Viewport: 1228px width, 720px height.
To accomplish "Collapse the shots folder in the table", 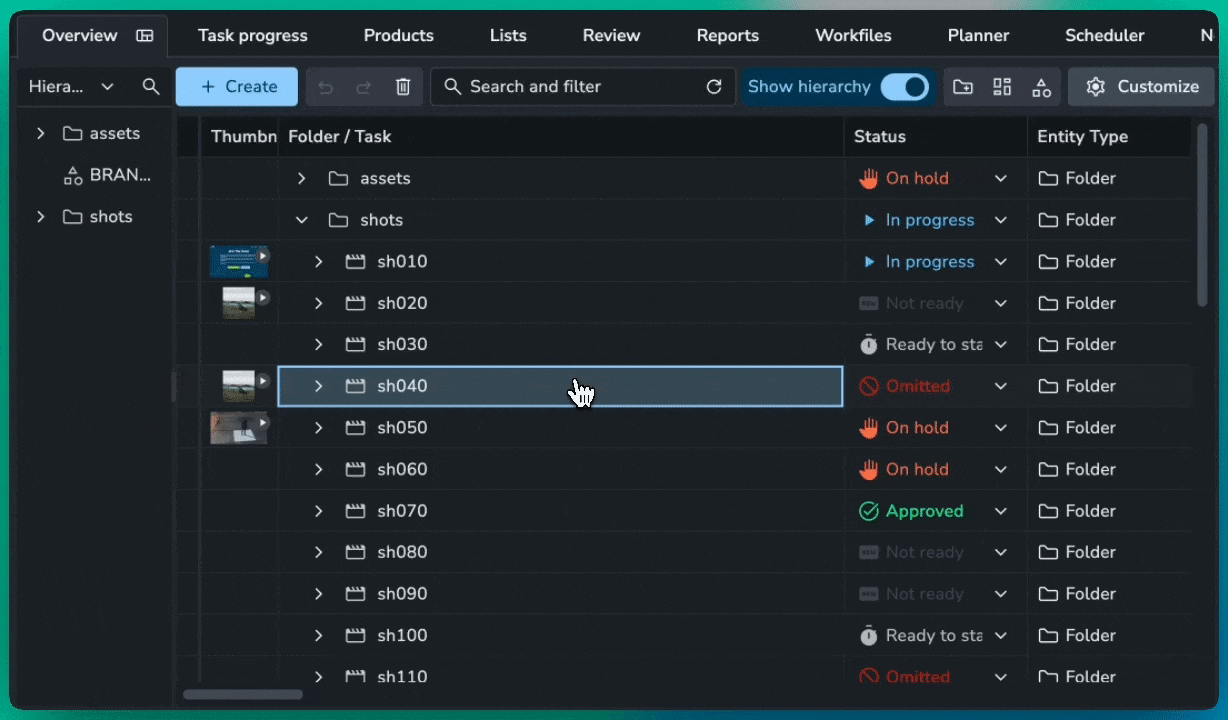I will [x=302, y=220].
